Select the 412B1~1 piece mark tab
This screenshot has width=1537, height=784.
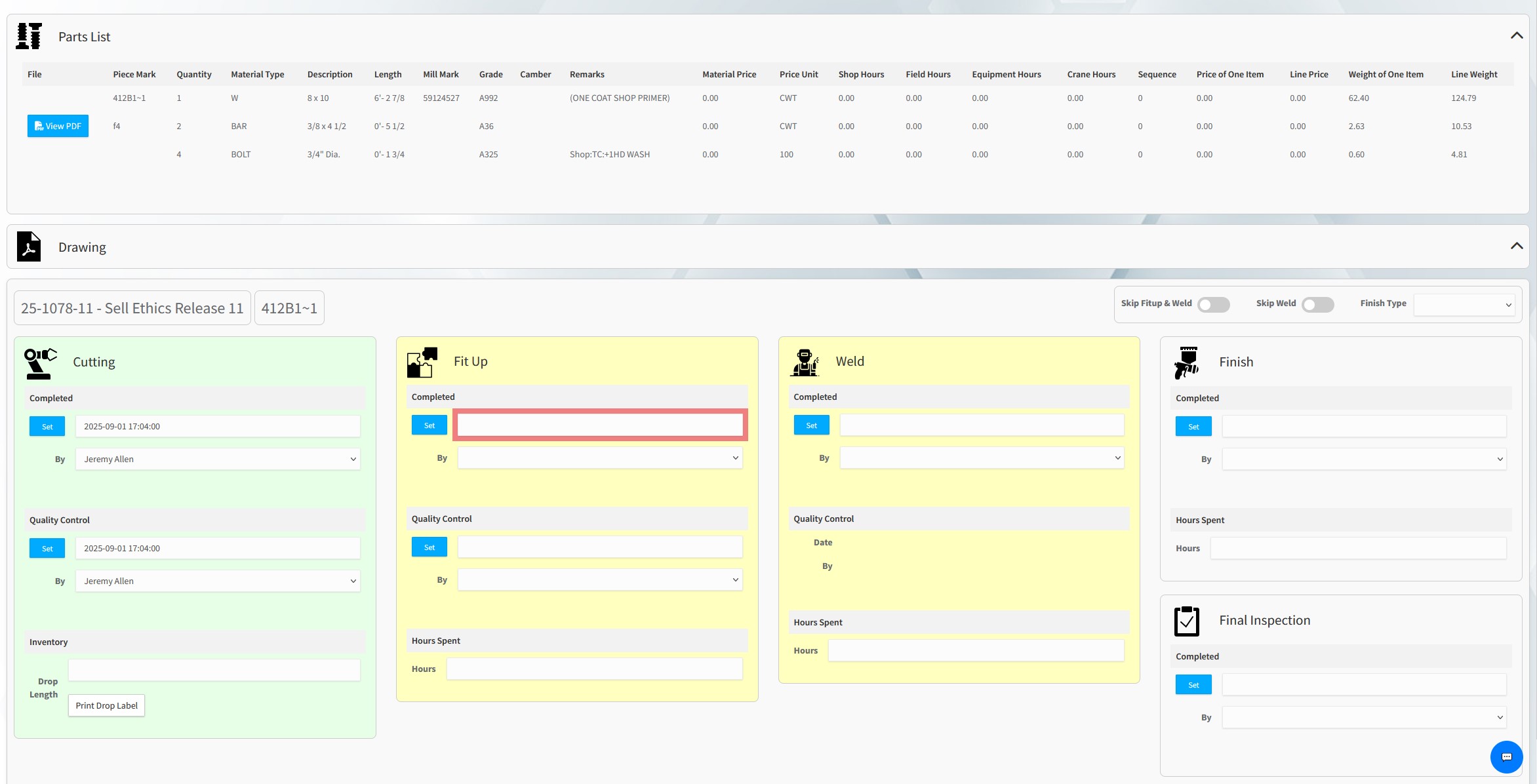[x=289, y=308]
